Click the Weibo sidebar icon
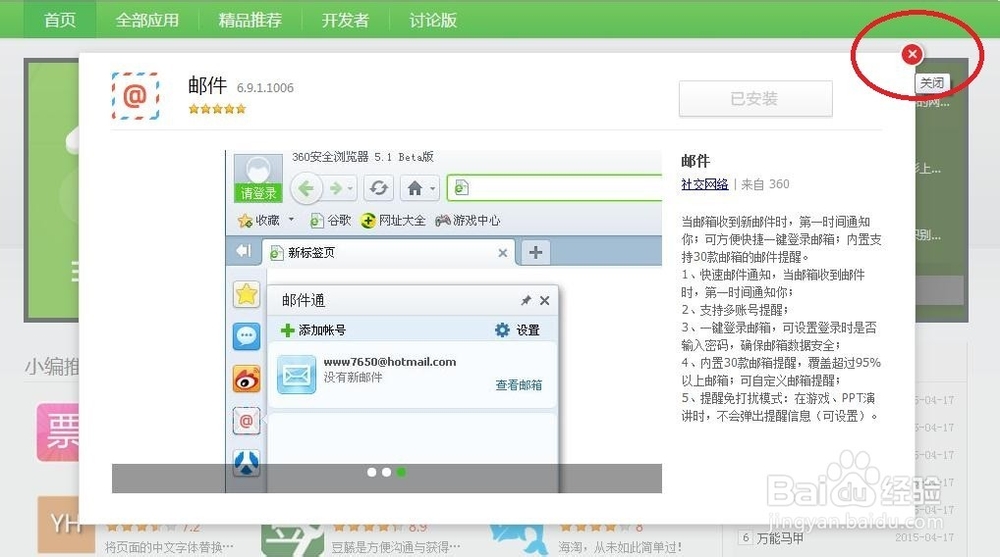1000x557 pixels. point(247,379)
